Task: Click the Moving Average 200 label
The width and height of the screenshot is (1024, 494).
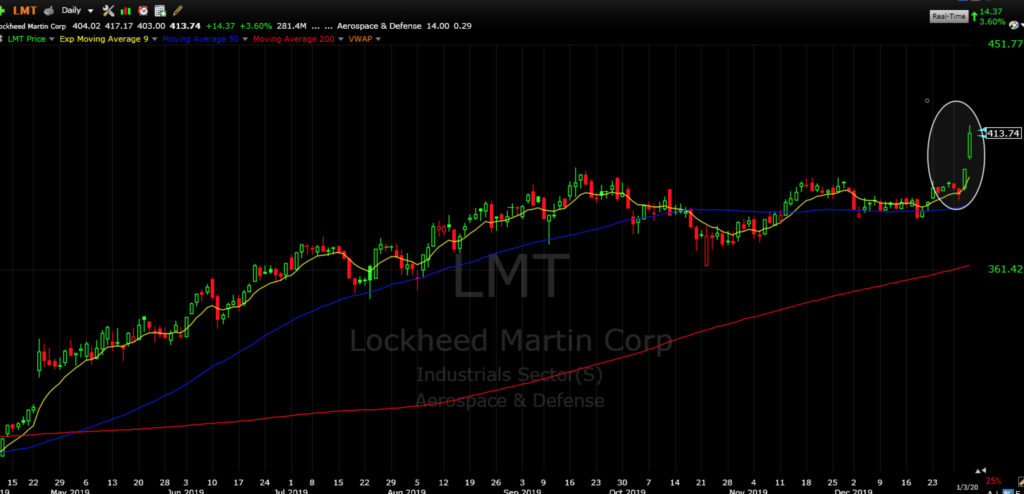Action: (x=293, y=39)
